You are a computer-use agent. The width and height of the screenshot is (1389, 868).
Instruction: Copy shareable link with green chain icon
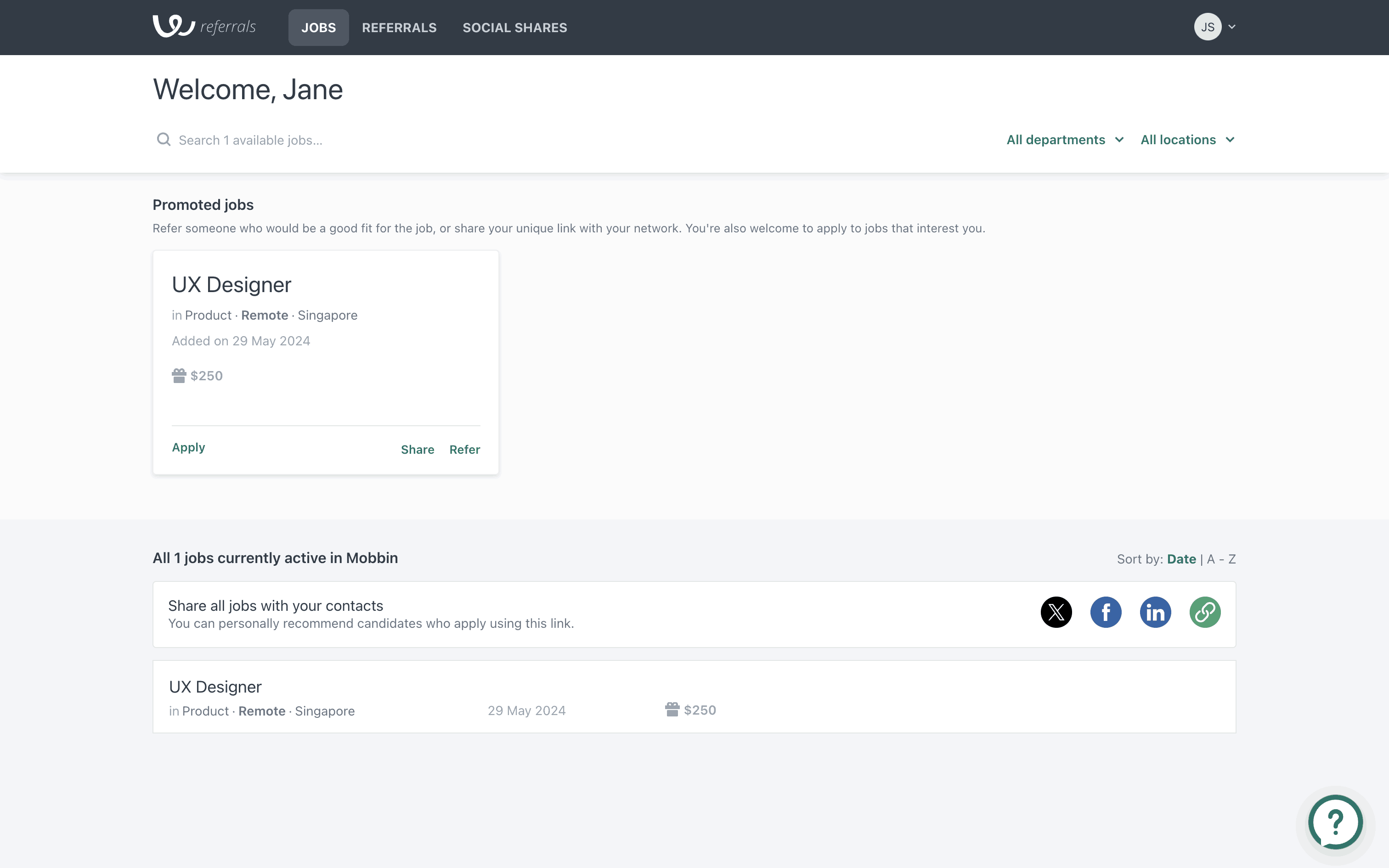point(1205,612)
